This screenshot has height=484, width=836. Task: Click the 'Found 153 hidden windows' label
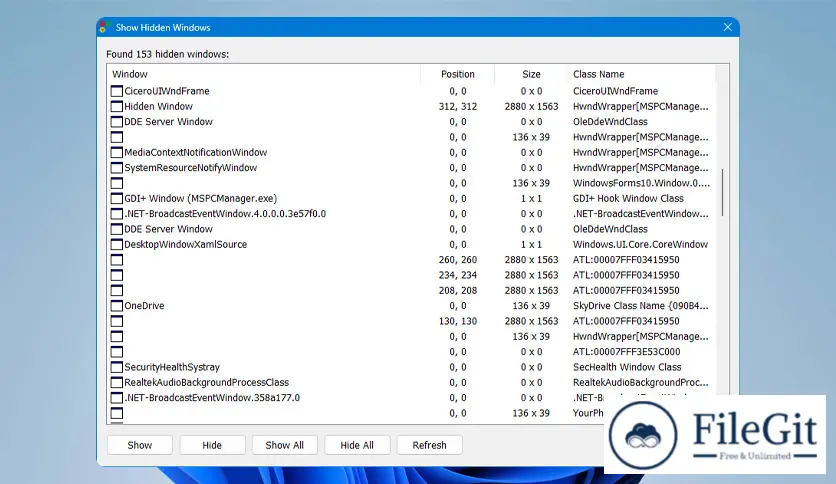coord(167,54)
